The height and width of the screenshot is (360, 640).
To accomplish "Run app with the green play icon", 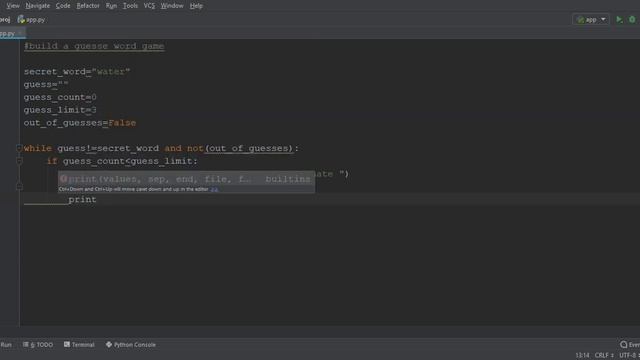I will click(x=619, y=20).
